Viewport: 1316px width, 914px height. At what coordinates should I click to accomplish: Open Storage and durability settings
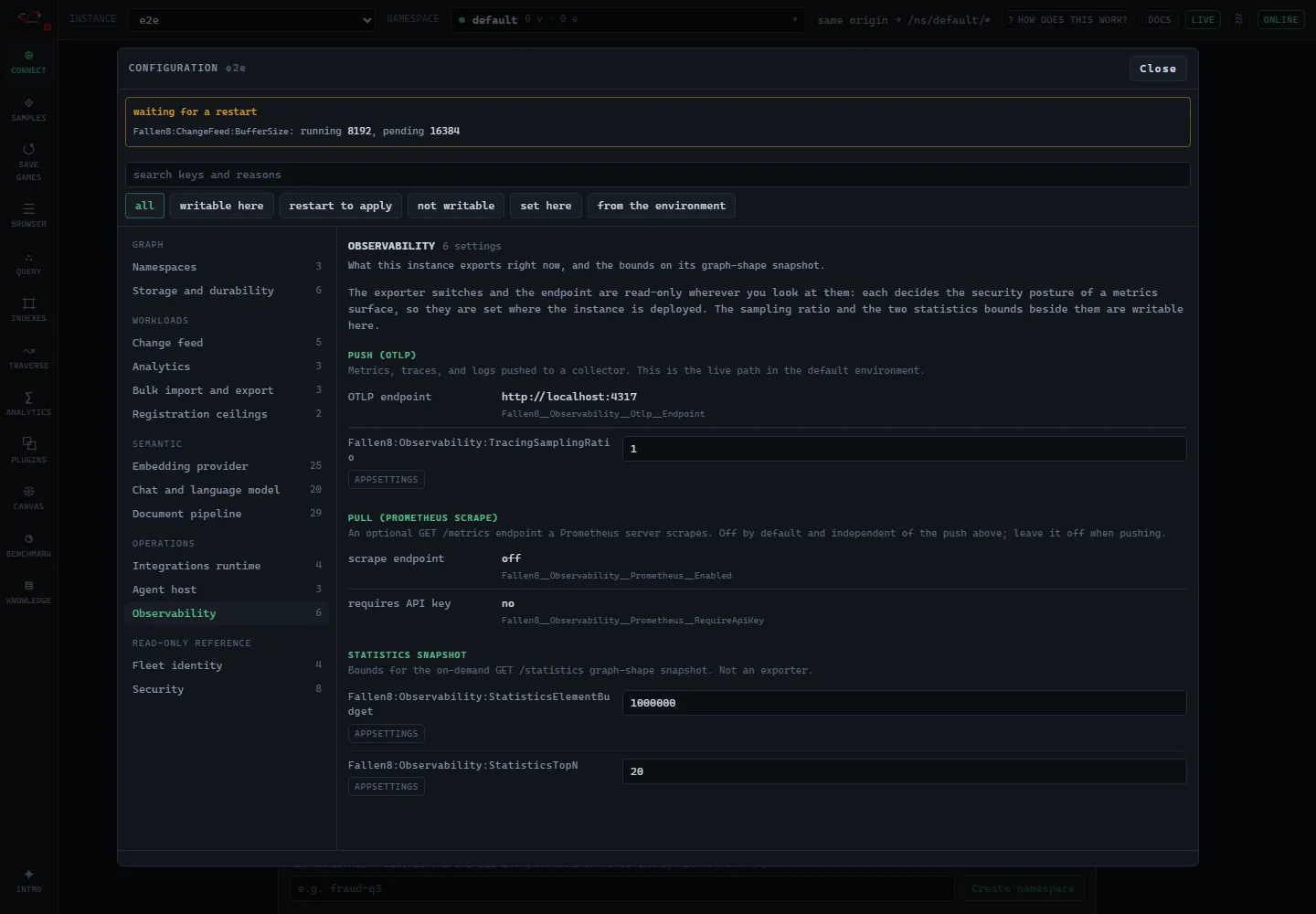pos(227,291)
